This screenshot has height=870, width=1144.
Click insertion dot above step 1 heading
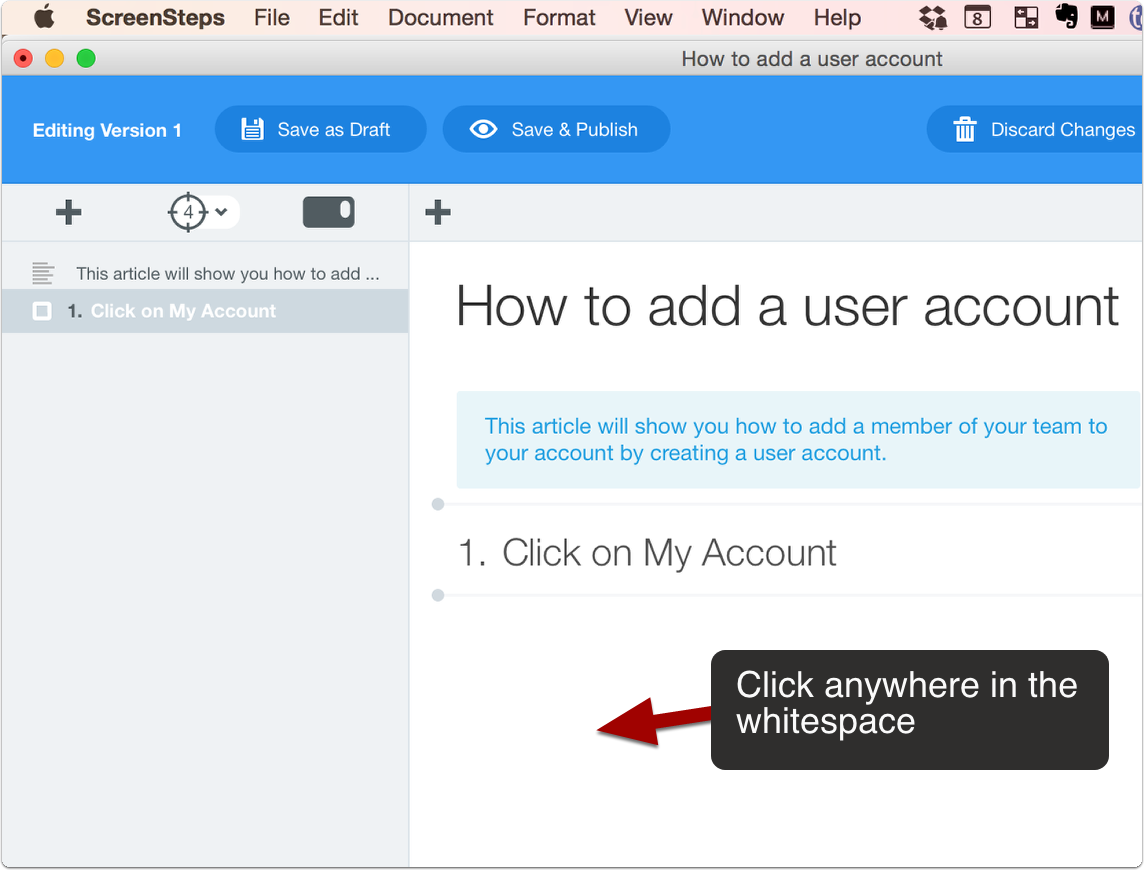tap(438, 504)
